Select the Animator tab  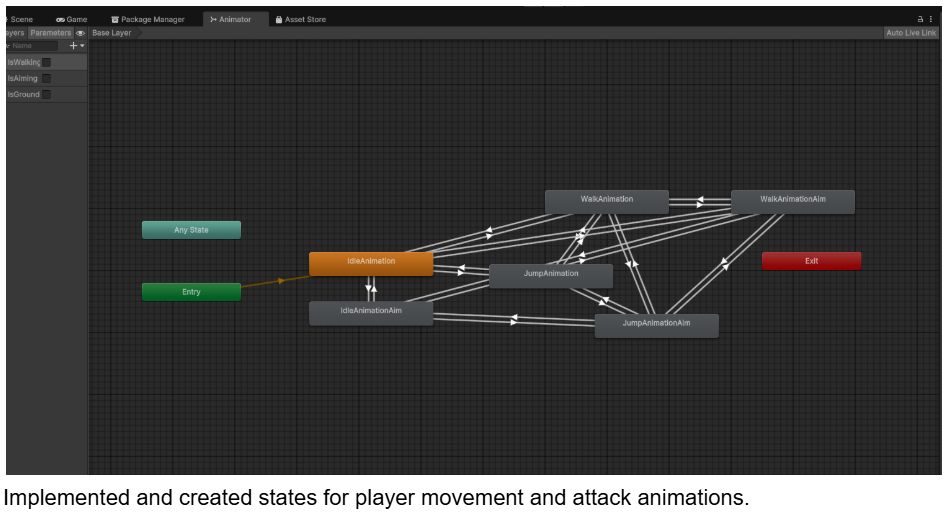(234, 19)
